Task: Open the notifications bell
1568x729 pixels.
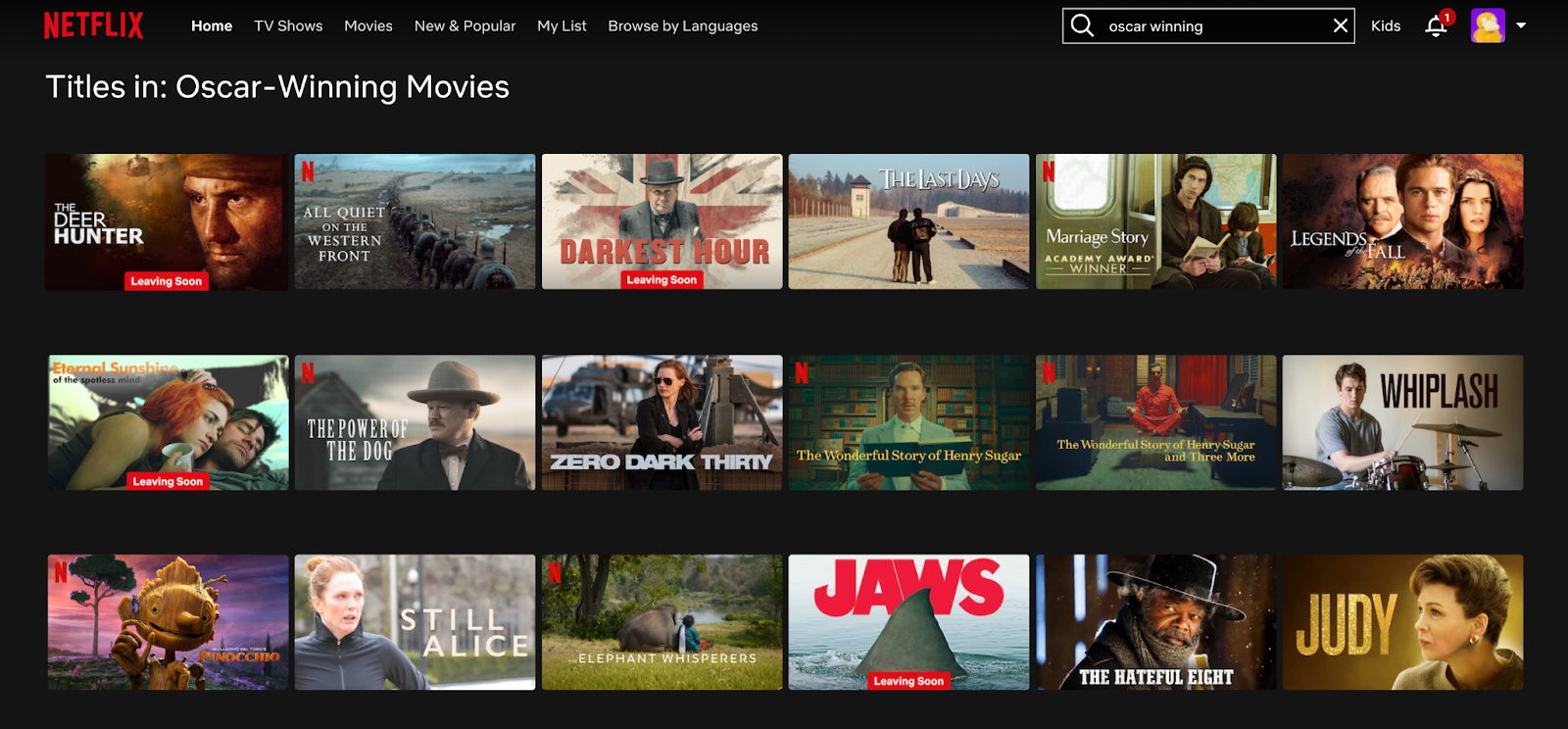Action: [x=1436, y=26]
